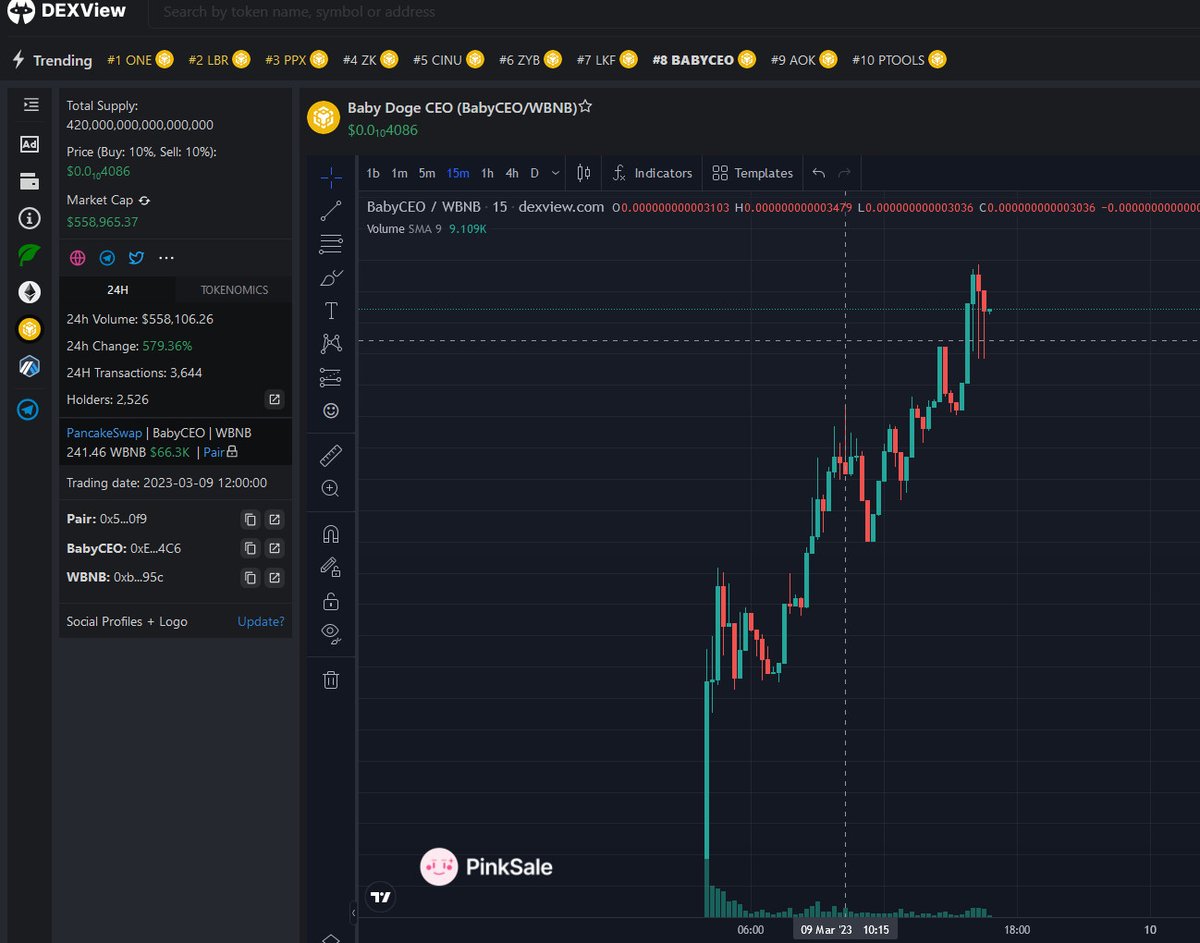Screen dimensions: 1200x943
Task: Open holders list in external page
Action: click(x=274, y=400)
